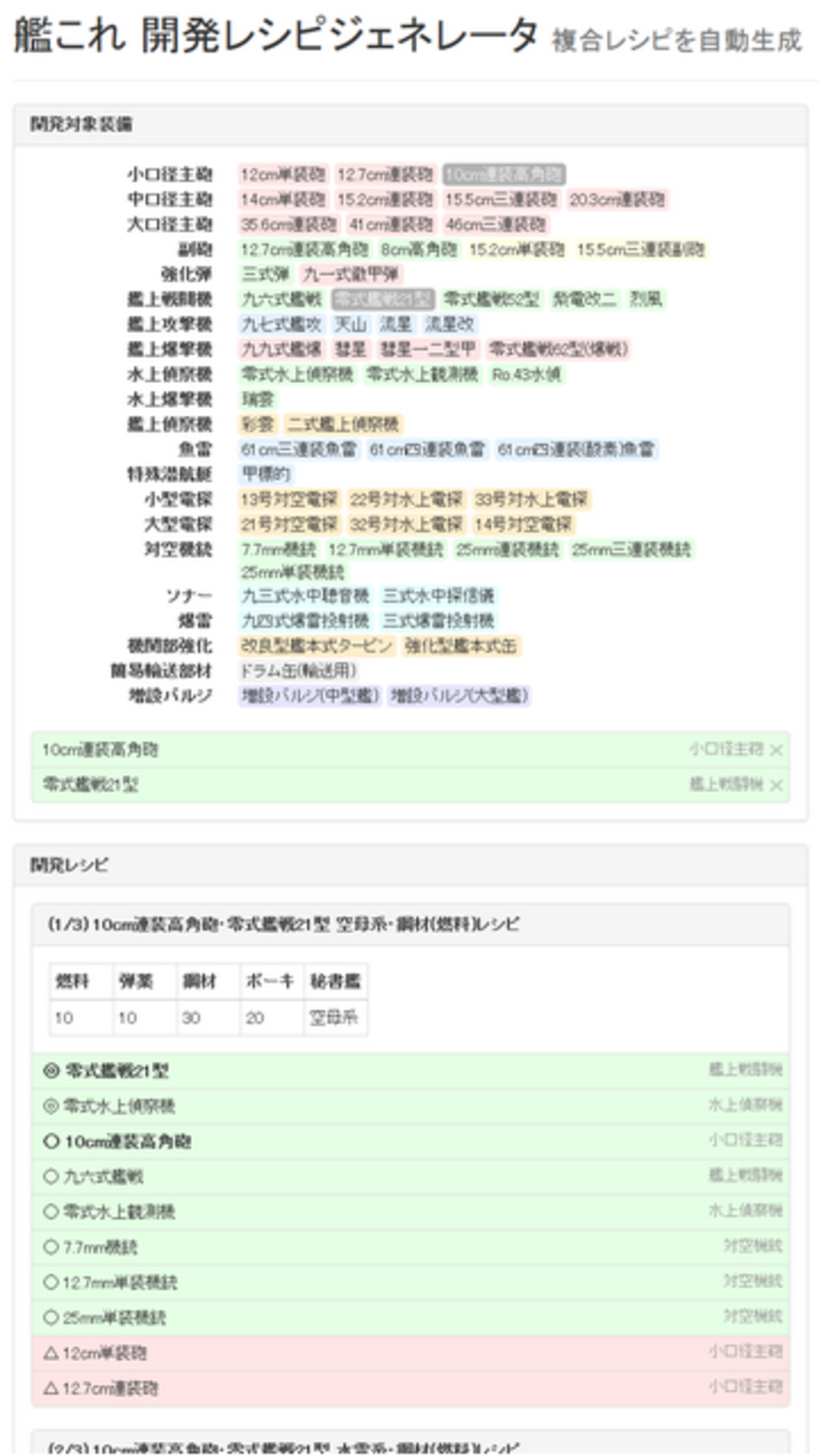The width and height of the screenshot is (819, 1456).
Task: Pick the 九七式艦攻 tag
Action: tap(282, 324)
